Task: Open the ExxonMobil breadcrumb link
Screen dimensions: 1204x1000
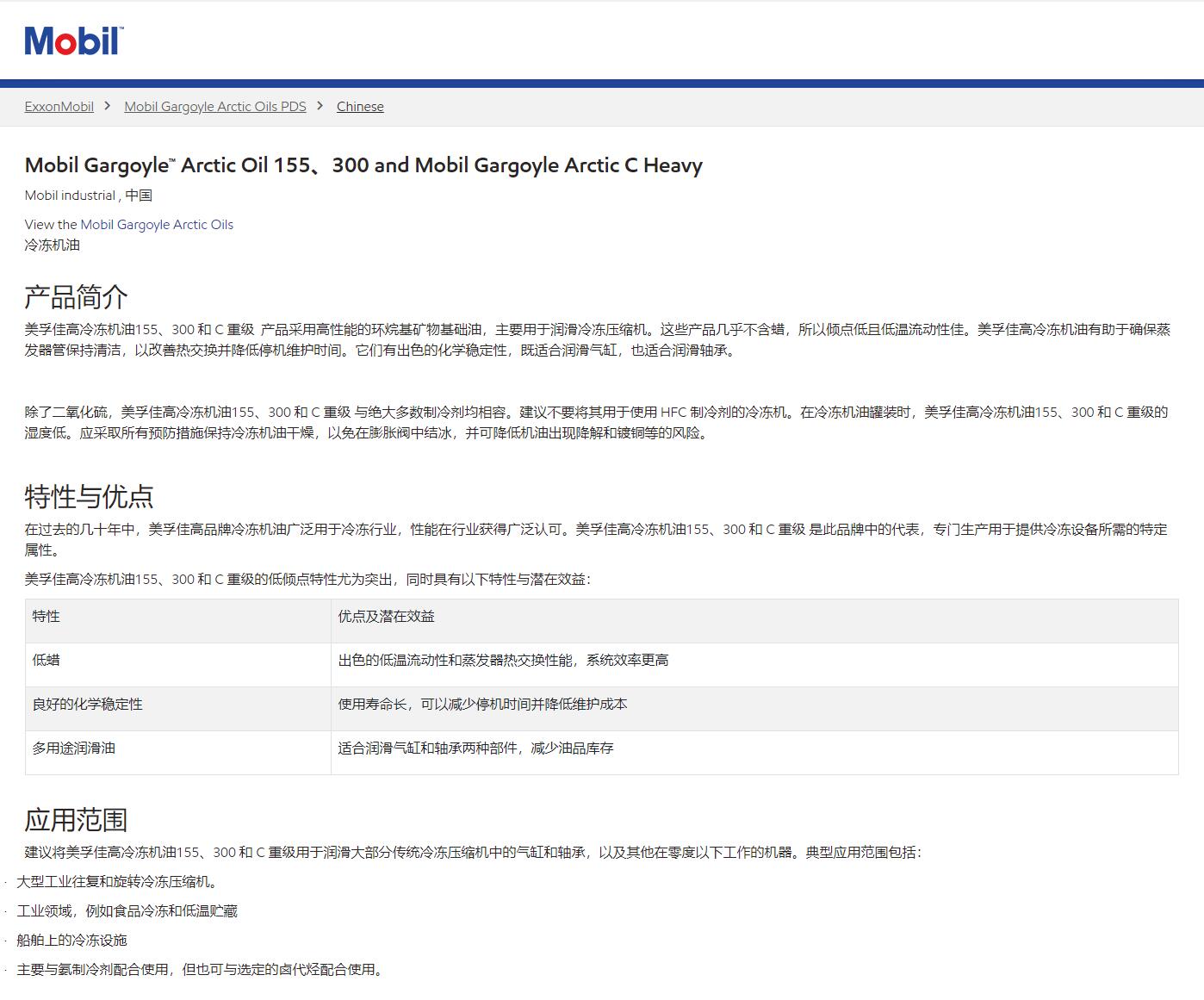Action: tap(59, 107)
